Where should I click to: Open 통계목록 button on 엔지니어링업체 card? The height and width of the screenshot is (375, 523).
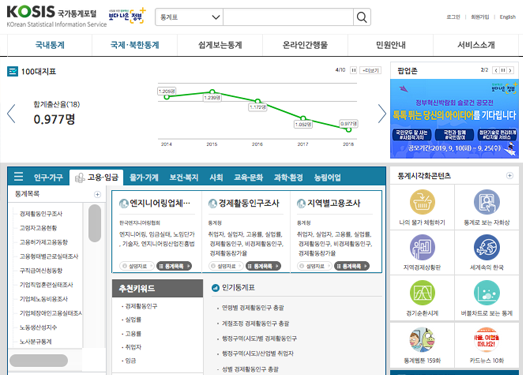pos(174,266)
